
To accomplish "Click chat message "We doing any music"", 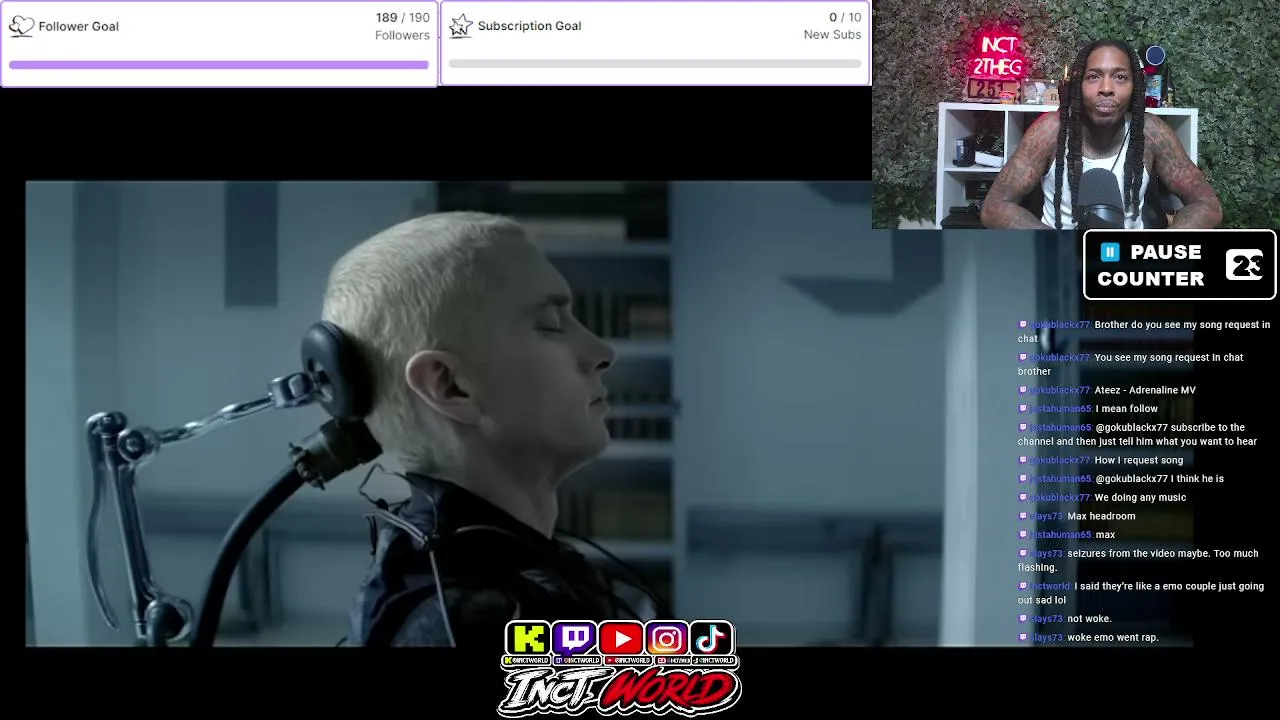I will coord(1140,497).
